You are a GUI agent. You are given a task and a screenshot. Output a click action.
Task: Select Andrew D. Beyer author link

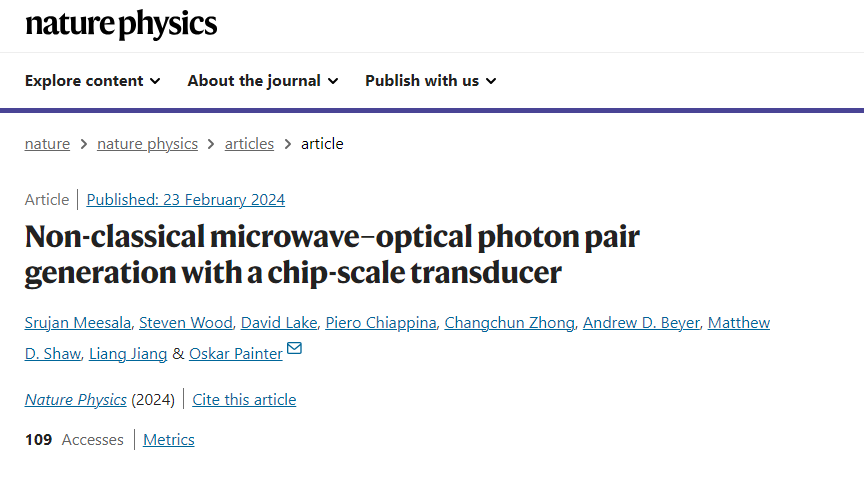click(641, 323)
